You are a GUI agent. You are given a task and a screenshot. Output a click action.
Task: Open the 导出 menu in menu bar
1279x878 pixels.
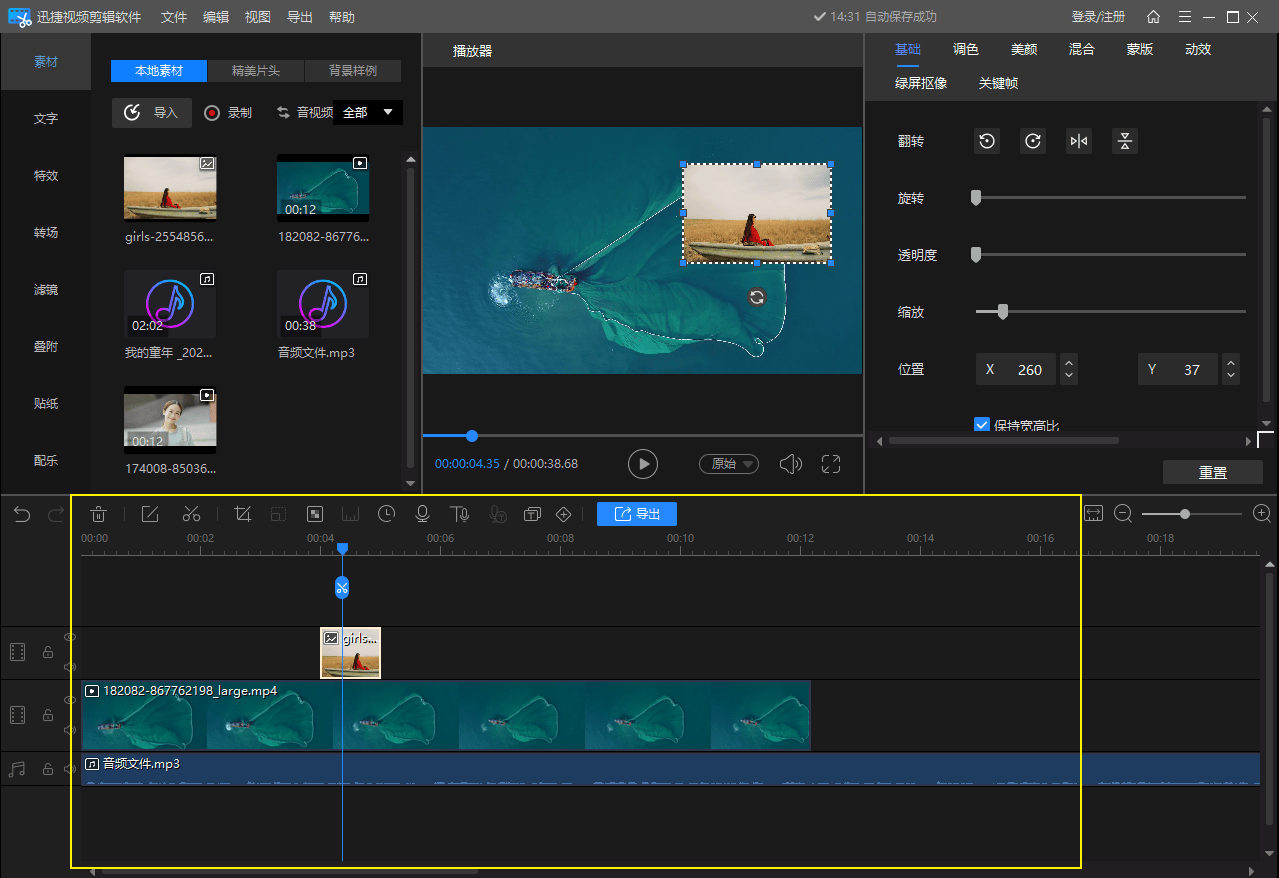[x=299, y=17]
